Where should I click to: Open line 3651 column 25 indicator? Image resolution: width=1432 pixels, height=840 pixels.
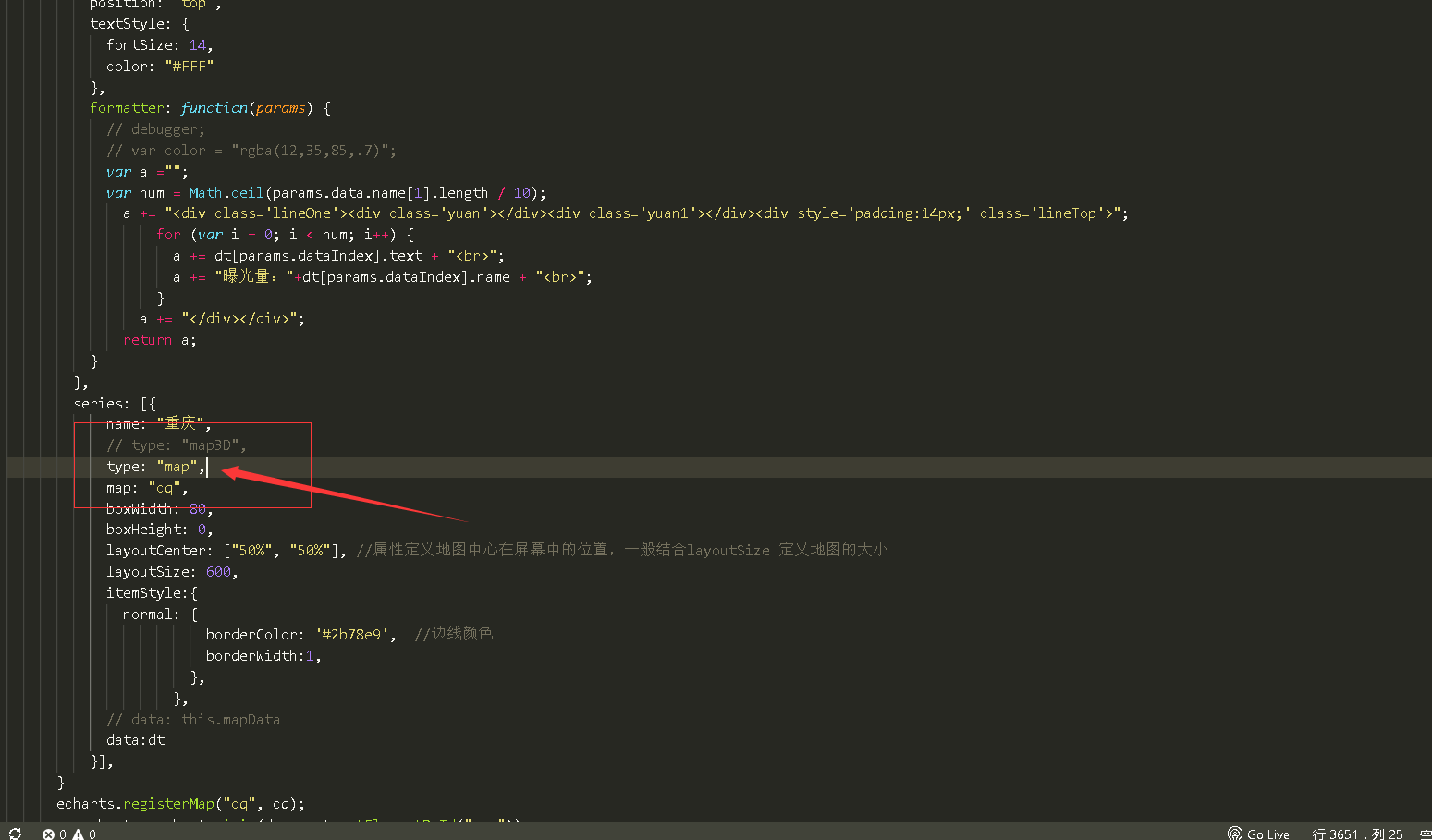[x=1357, y=834]
